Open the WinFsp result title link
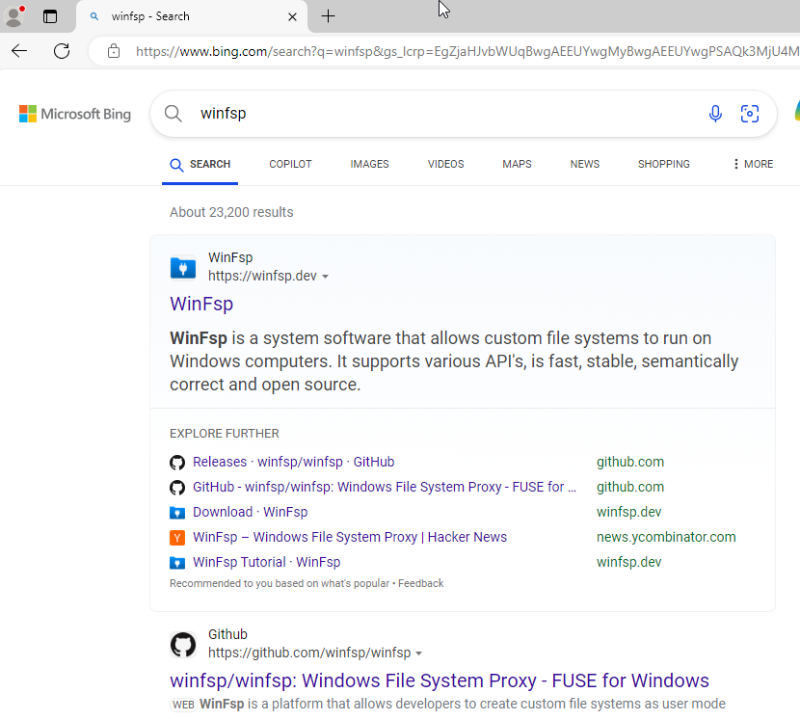Viewport: 800px width, 719px height. click(x=202, y=304)
